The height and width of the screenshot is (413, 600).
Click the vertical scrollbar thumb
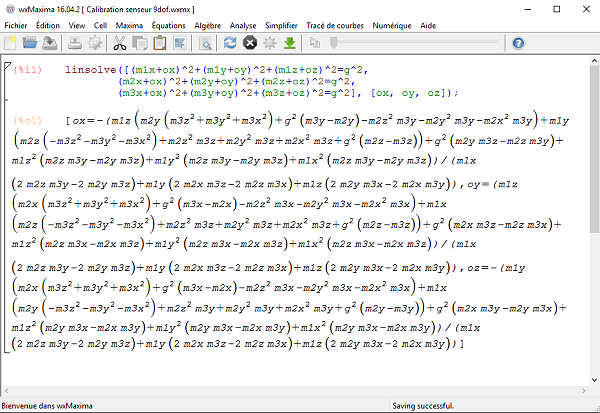click(594, 149)
